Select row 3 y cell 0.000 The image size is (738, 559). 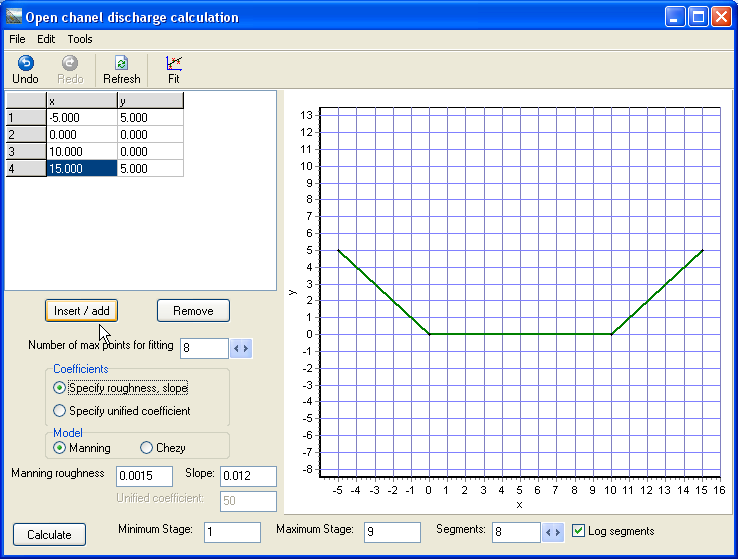[x=151, y=152]
